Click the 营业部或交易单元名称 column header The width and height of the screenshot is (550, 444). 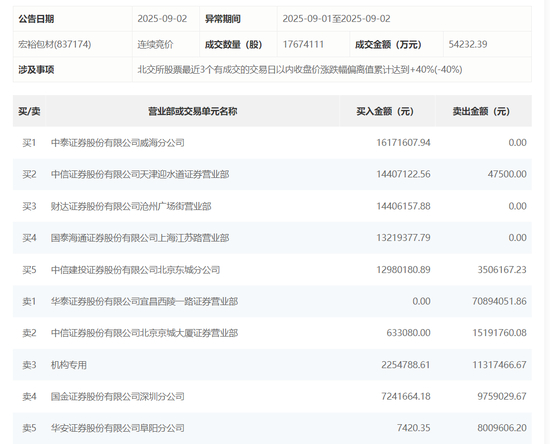coord(192,112)
